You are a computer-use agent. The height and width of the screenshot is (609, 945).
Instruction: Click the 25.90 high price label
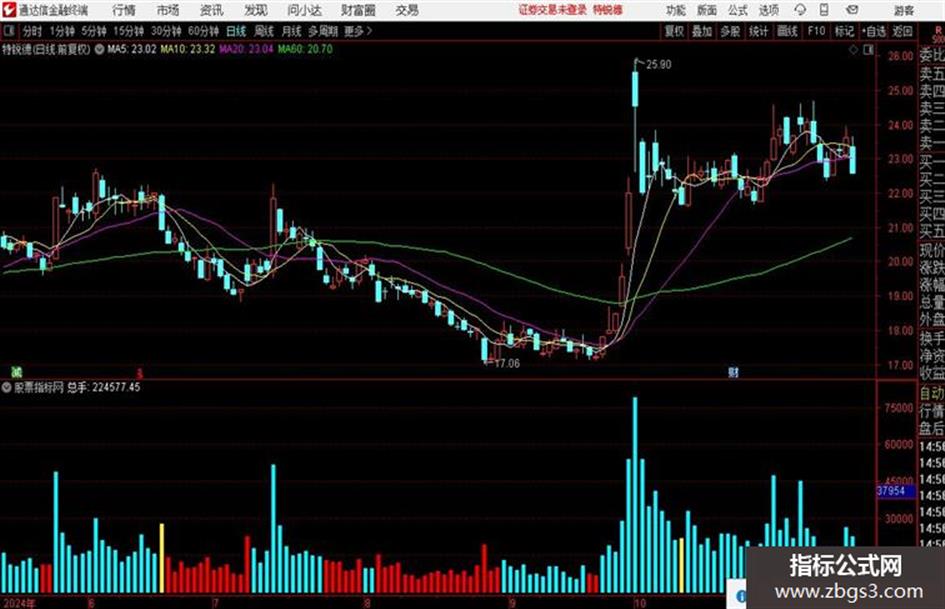(658, 65)
